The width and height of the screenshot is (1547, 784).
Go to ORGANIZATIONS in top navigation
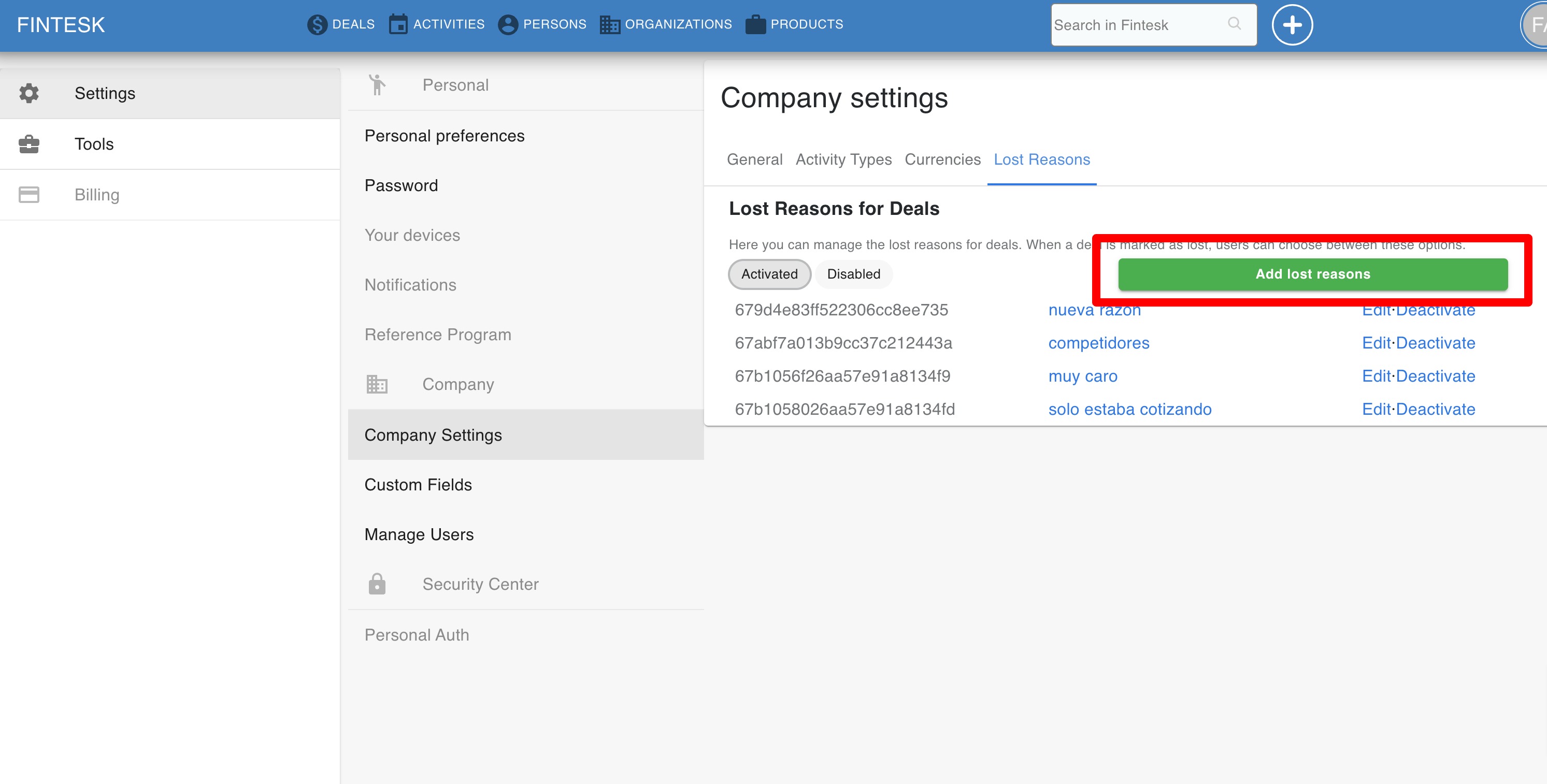point(678,25)
